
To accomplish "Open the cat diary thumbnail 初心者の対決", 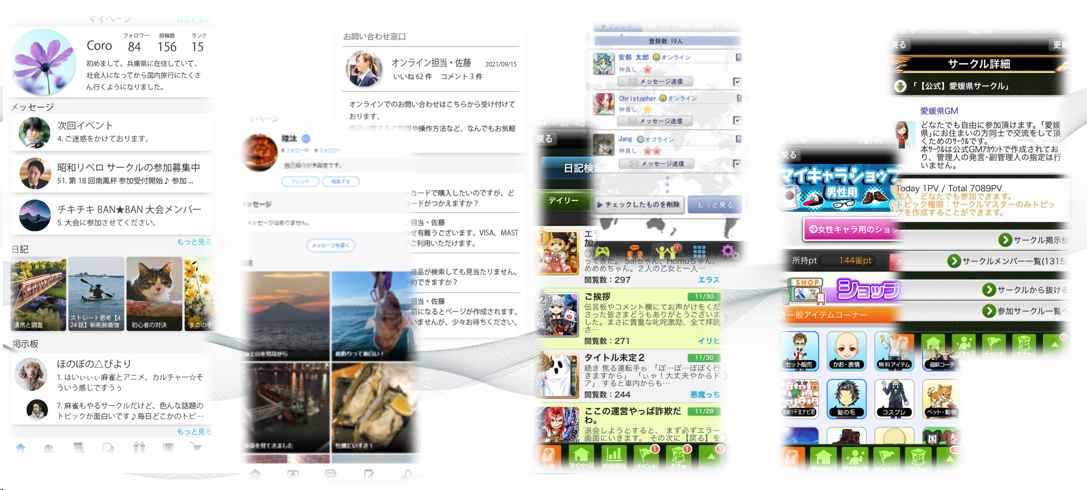I will coord(154,294).
